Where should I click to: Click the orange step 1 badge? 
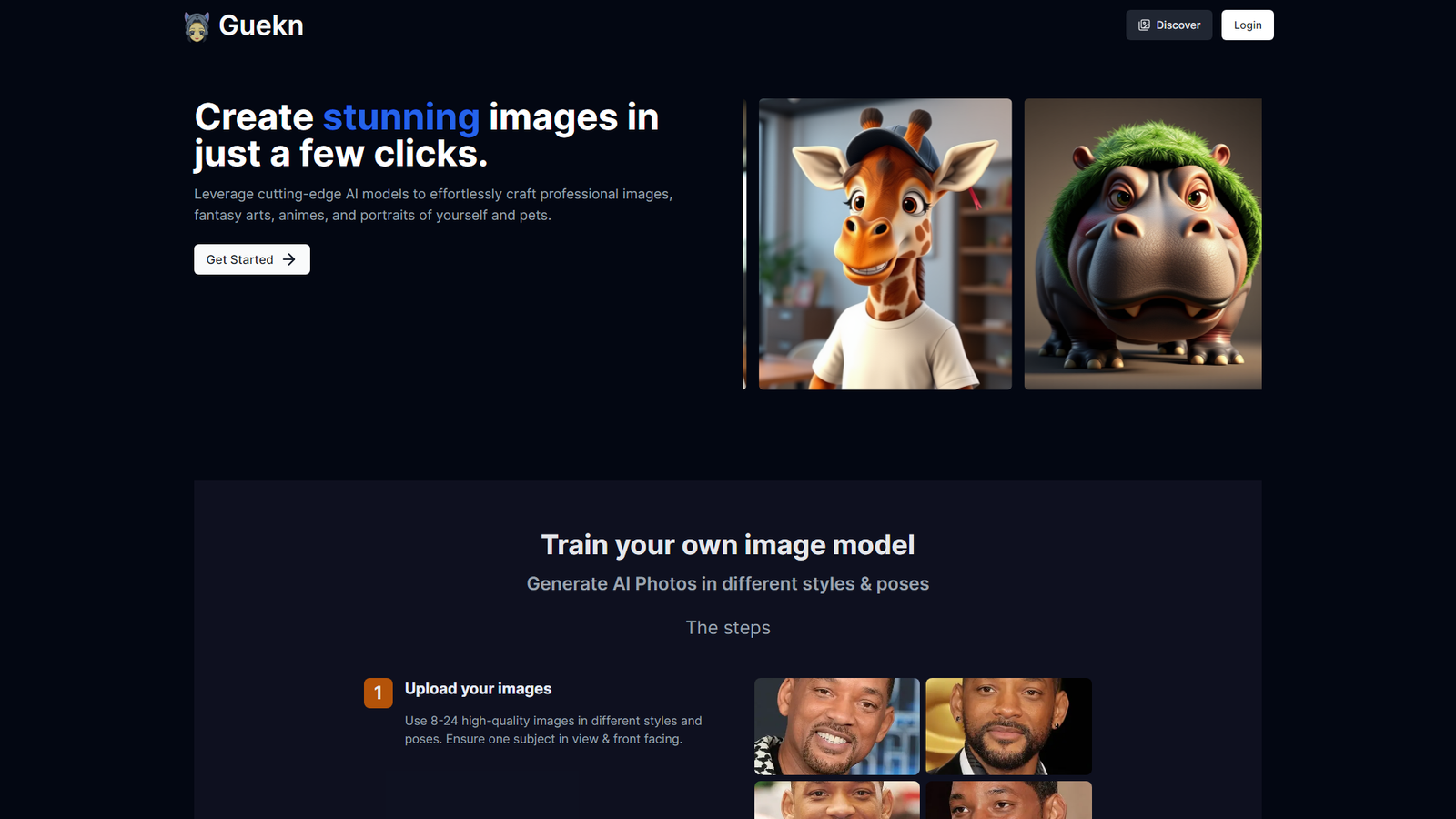379,693
